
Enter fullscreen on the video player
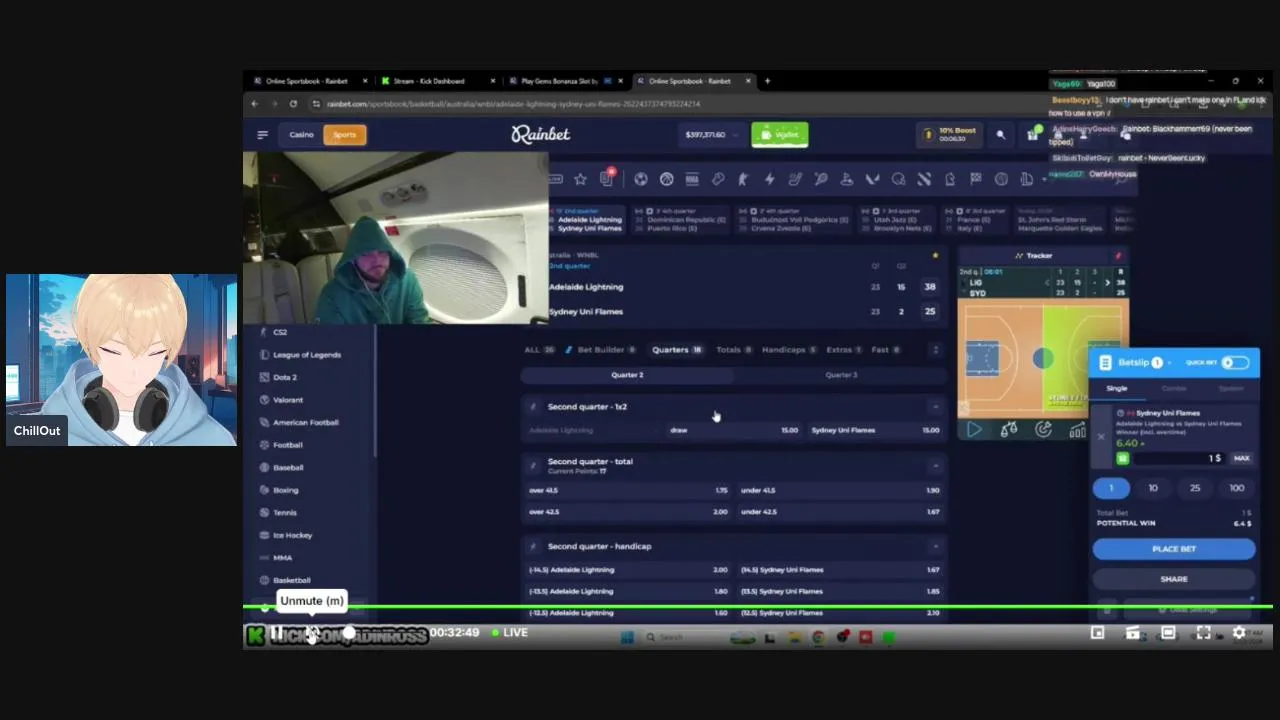[x=1203, y=633]
